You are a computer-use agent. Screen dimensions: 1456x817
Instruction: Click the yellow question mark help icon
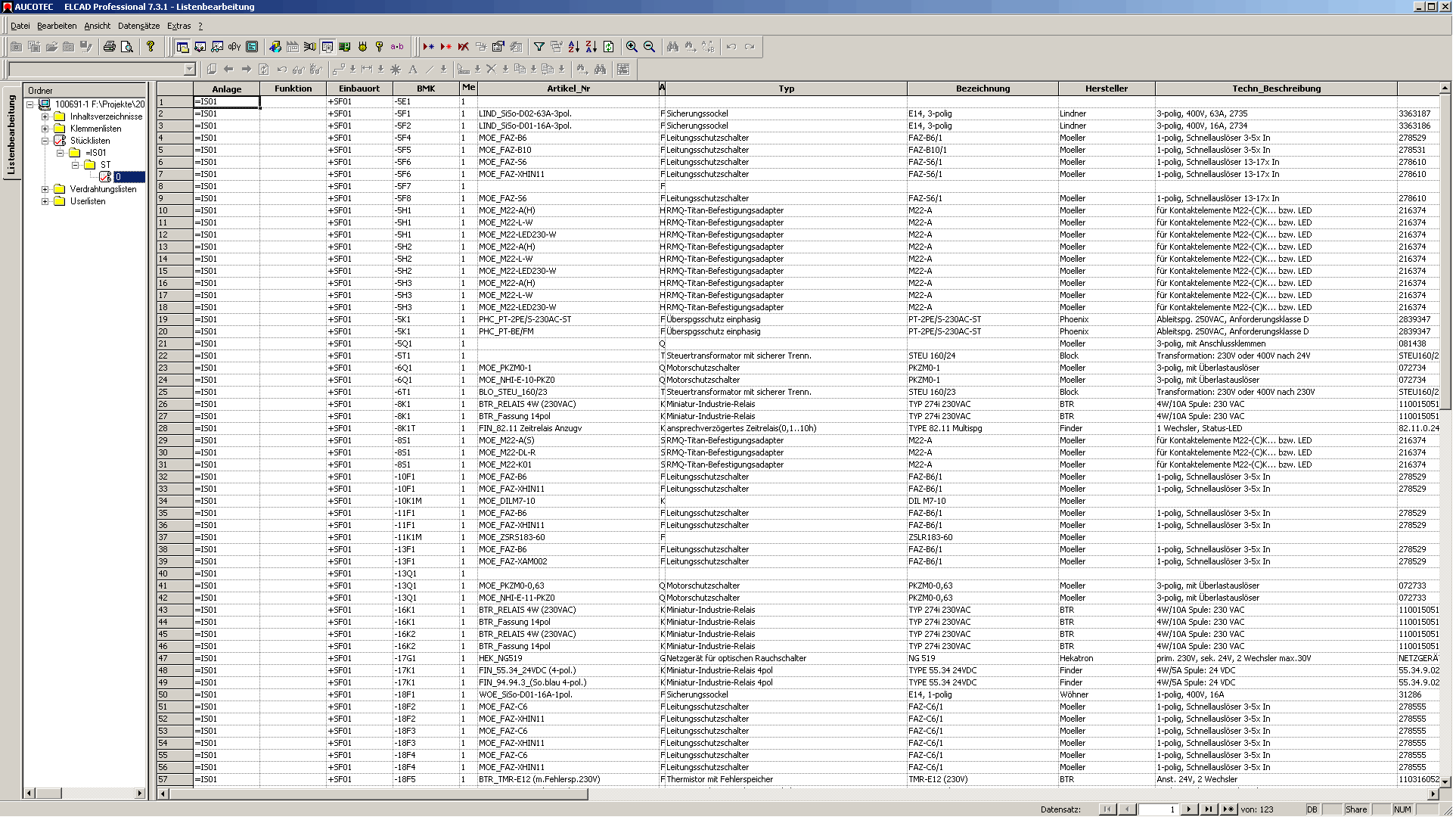click(x=151, y=47)
